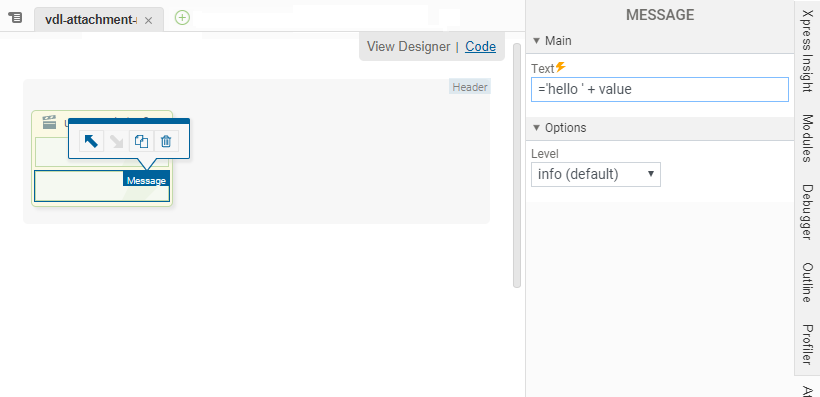The width and height of the screenshot is (820, 397).
Task: Click the clapperboard action icon
Action: coord(49,122)
